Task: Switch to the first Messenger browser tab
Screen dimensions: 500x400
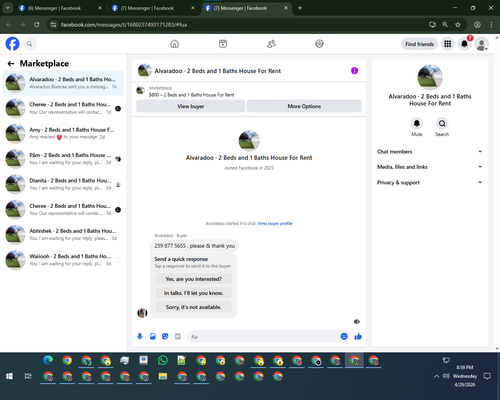Action: pos(60,8)
